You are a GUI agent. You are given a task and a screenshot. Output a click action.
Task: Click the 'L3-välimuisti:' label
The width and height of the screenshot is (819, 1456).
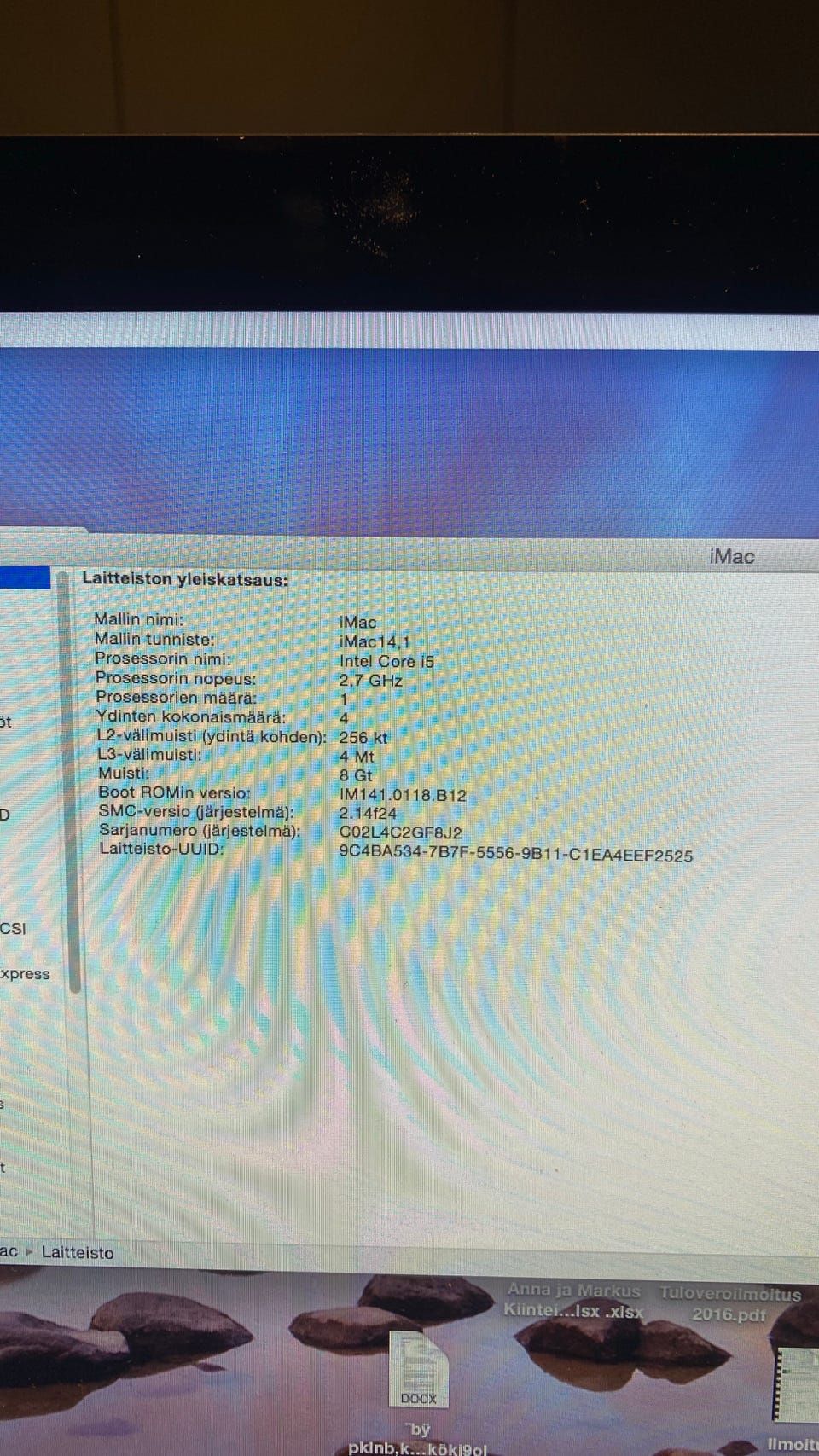(x=149, y=754)
